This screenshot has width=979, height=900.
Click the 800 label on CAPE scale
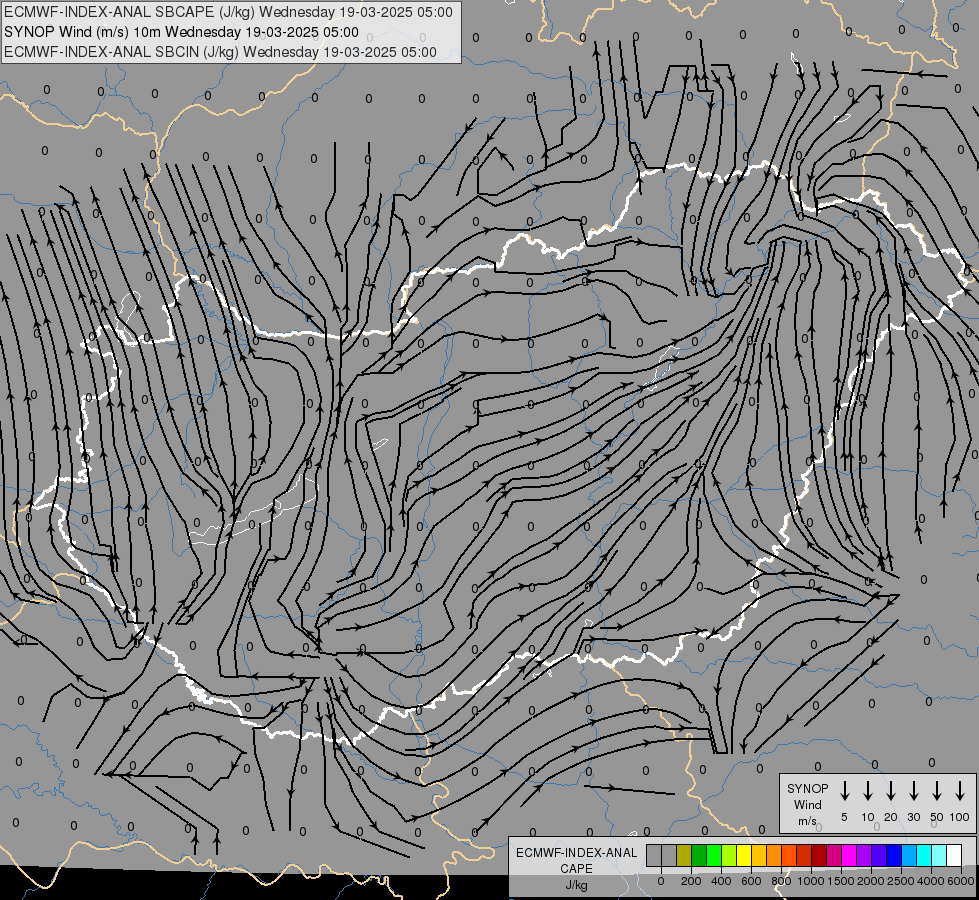pos(781,881)
